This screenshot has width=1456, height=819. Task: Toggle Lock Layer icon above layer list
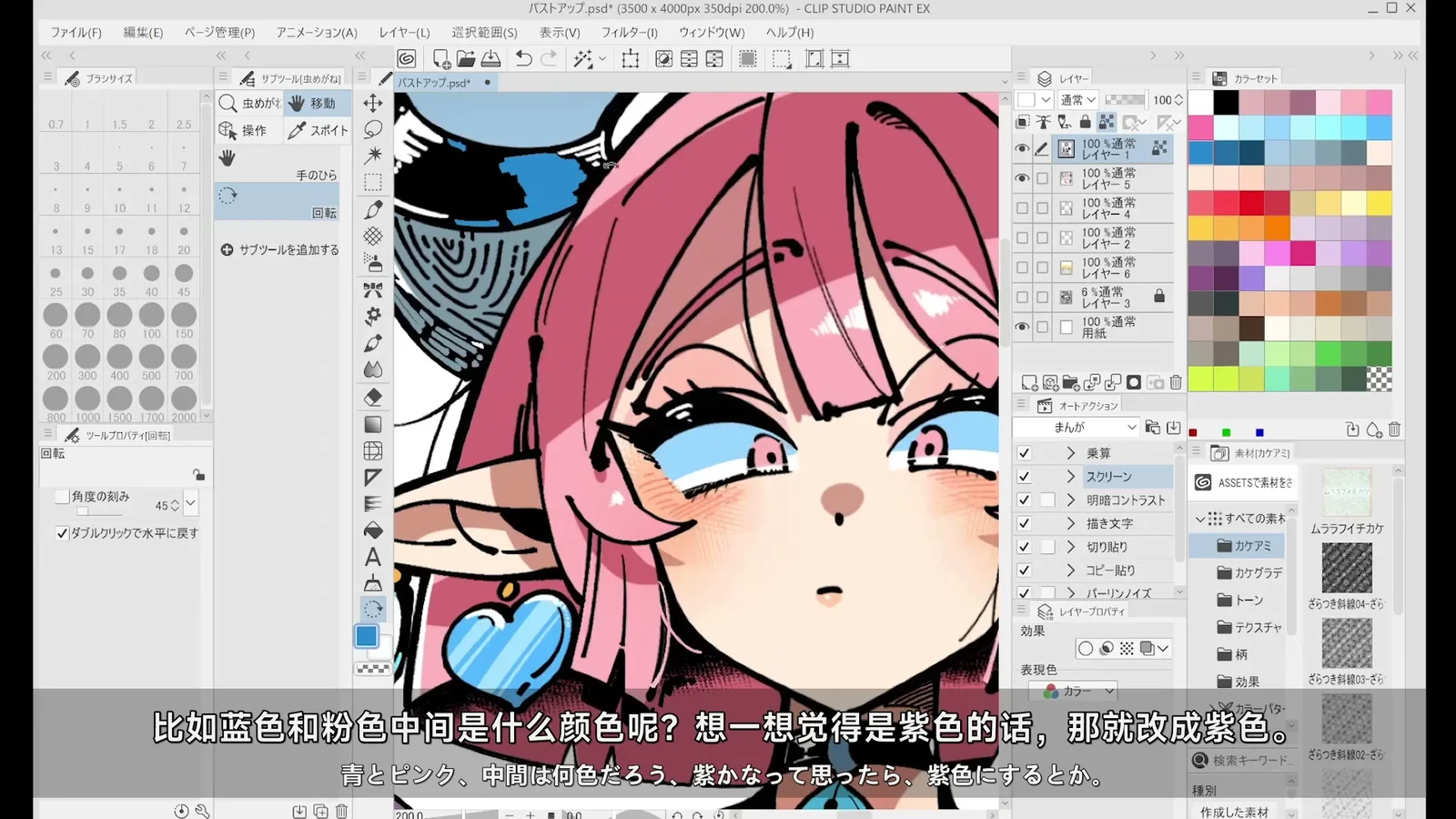click(1085, 122)
